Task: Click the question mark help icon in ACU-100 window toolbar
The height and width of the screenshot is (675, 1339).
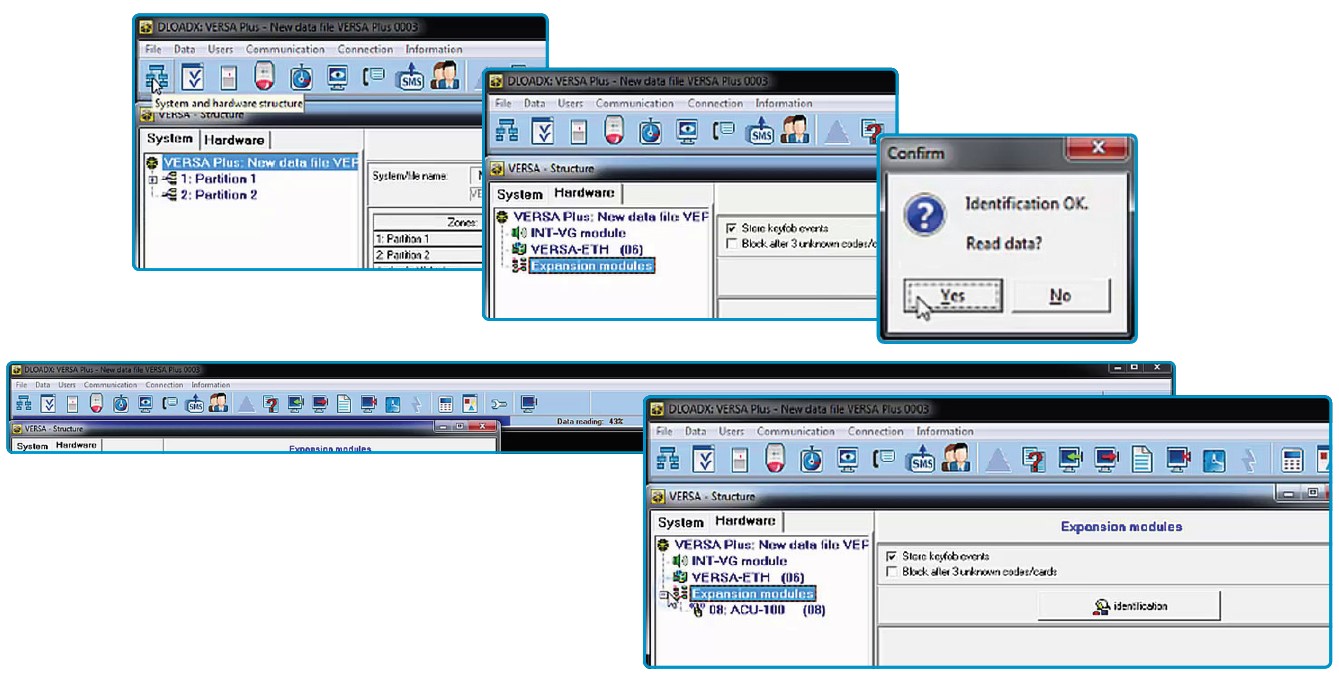Action: (x=1034, y=460)
